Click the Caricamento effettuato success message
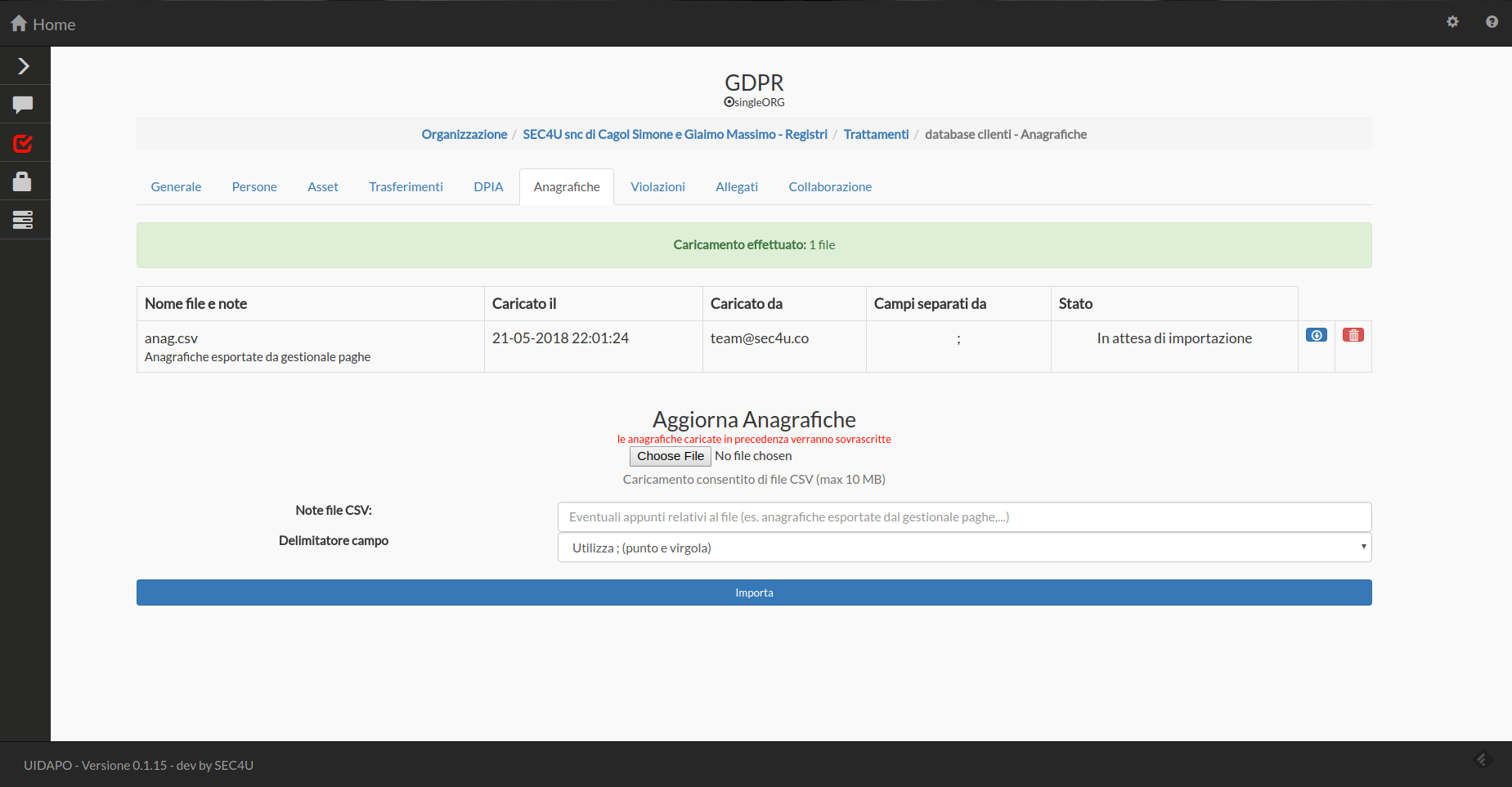1512x787 pixels. click(x=754, y=245)
